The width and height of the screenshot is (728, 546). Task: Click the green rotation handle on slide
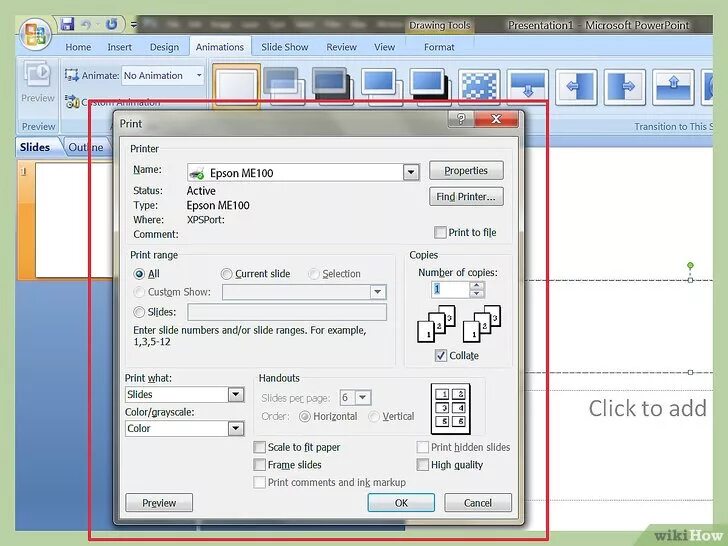690,266
